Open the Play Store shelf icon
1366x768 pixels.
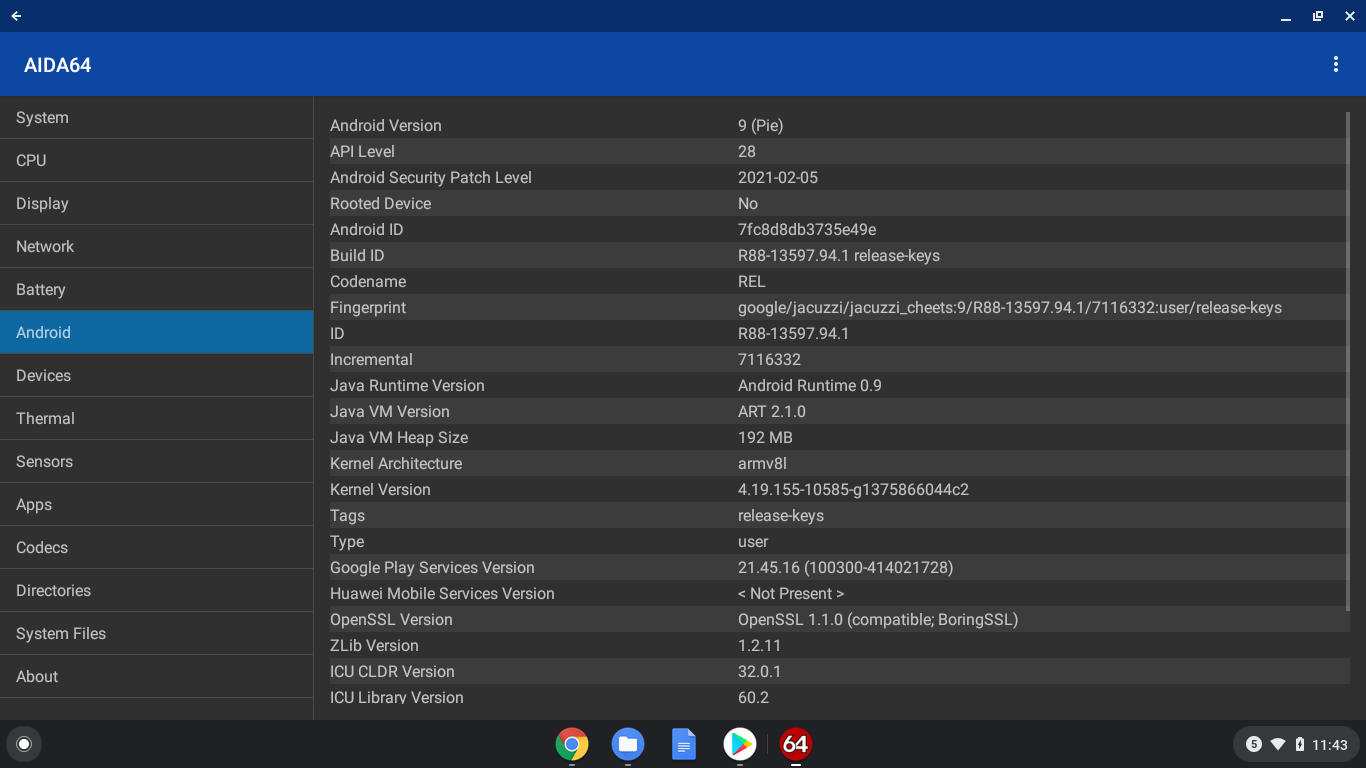(740, 744)
